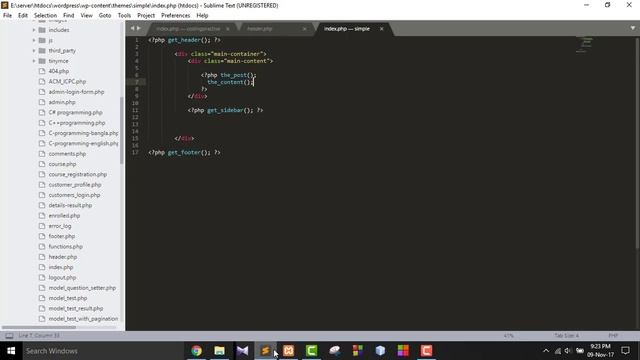This screenshot has width=640, height=360.
Task: Show hidden system tray icons
Action: click(x=546, y=351)
